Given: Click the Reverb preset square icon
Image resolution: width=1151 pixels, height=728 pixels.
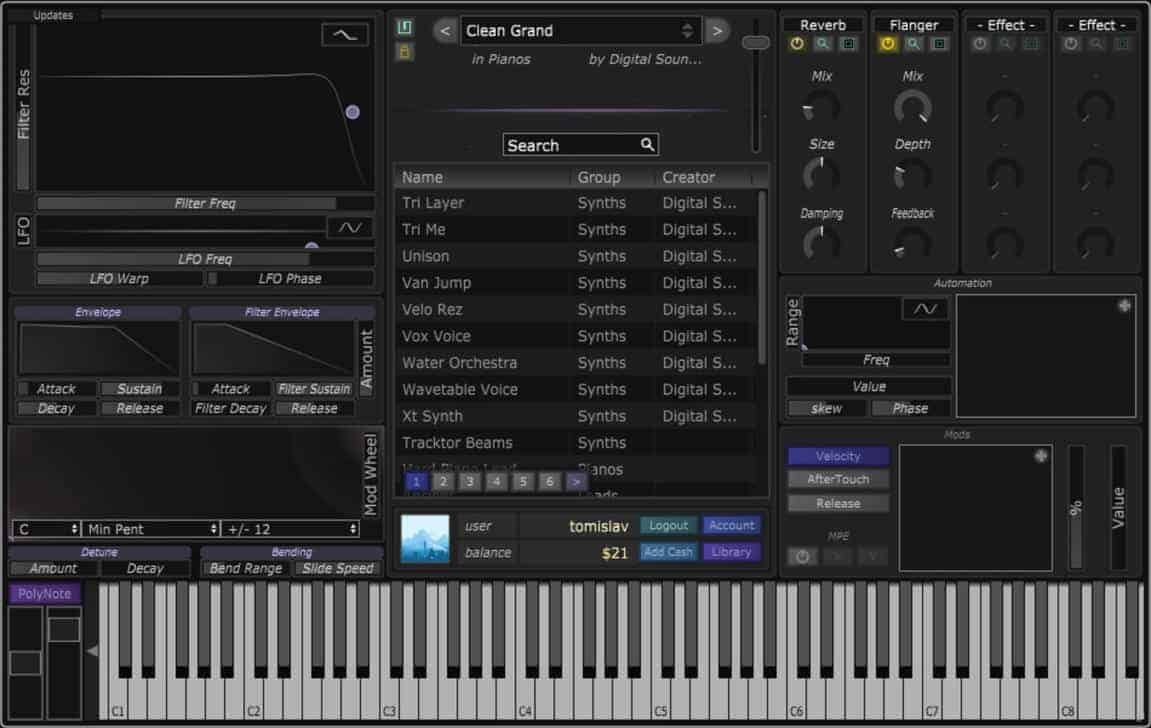Looking at the screenshot, I should pos(849,44).
